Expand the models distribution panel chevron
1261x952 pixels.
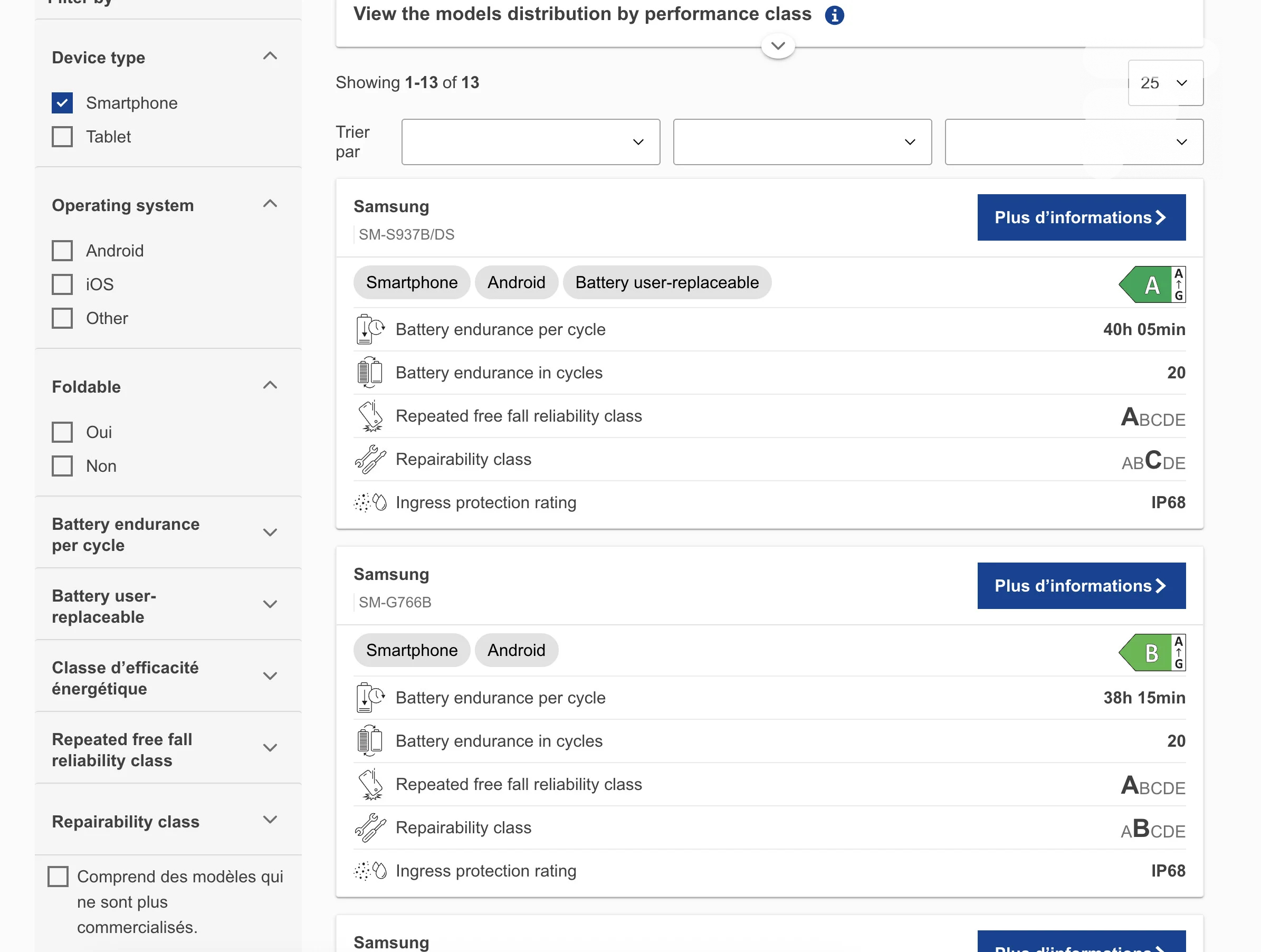(x=778, y=45)
